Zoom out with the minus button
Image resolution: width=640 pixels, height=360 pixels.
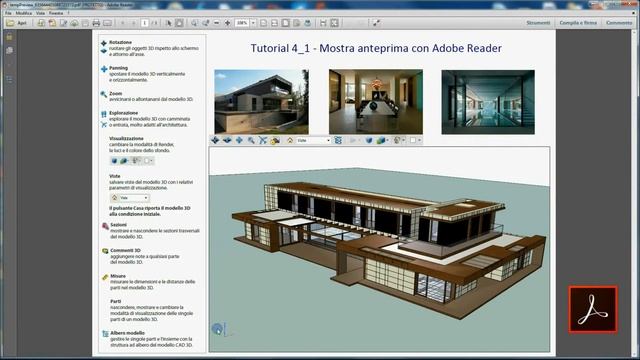point(216,23)
